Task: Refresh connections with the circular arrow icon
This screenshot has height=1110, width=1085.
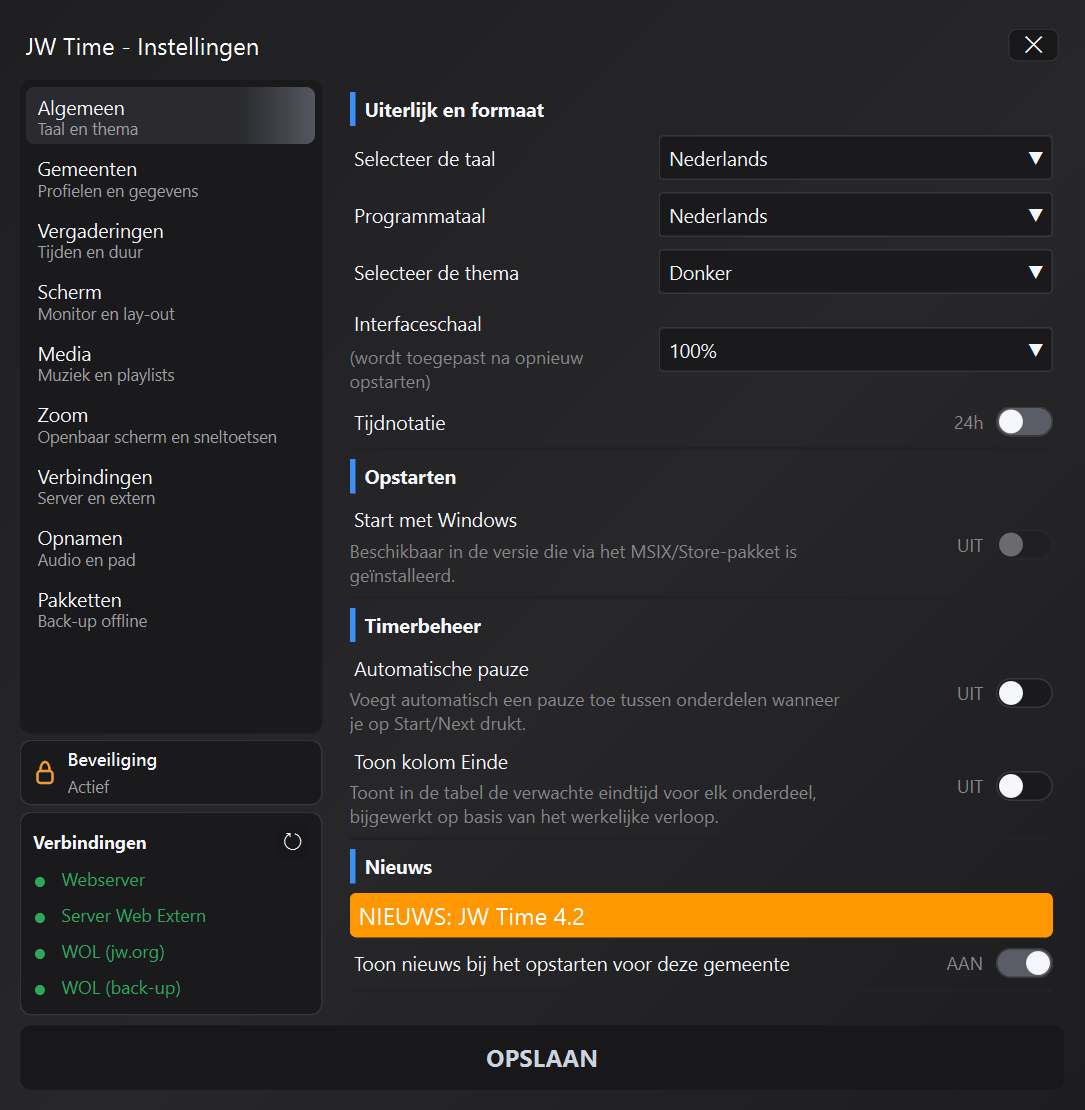Action: [292, 842]
